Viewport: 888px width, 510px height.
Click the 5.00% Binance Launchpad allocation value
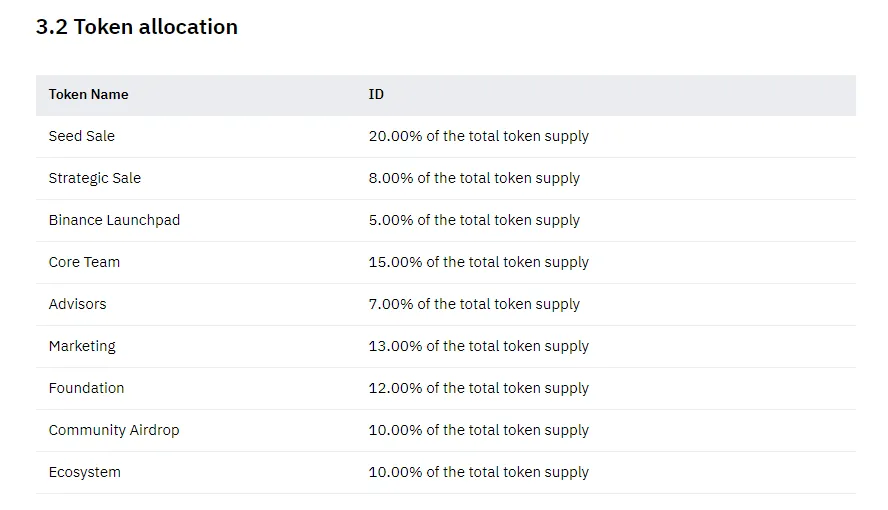click(474, 220)
